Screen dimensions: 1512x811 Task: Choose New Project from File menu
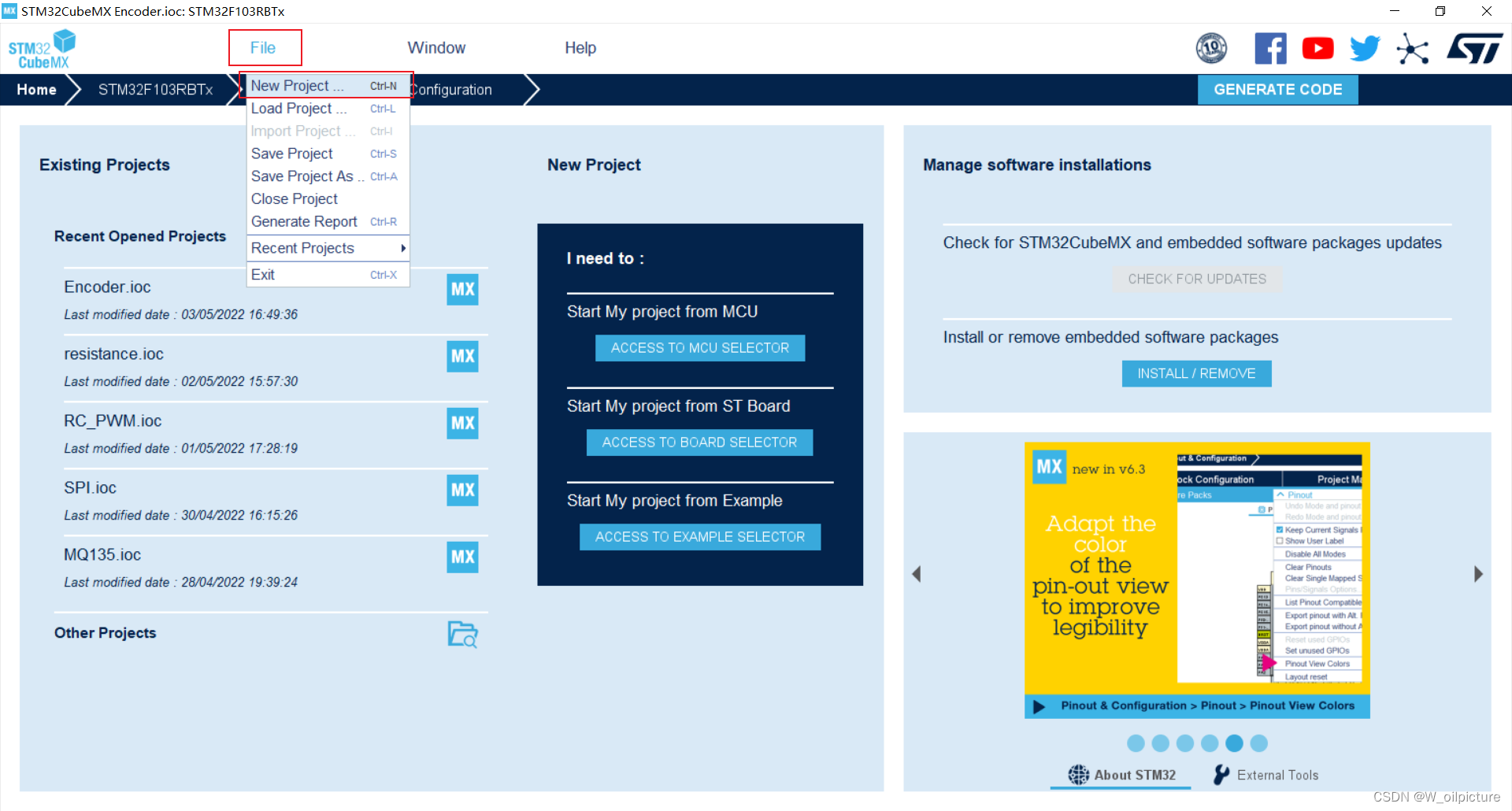coord(328,86)
